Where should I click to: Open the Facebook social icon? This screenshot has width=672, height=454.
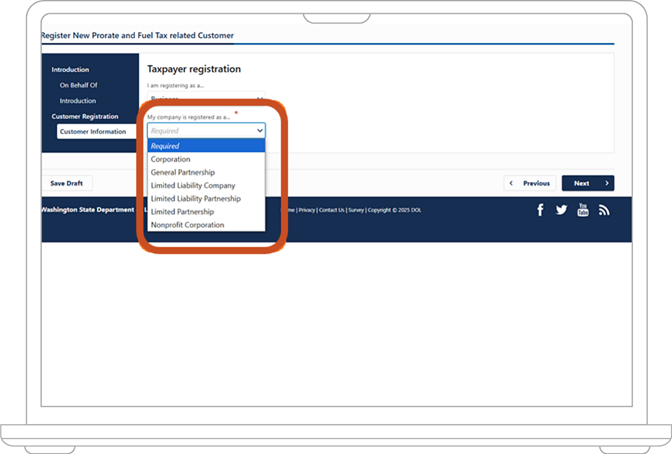540,210
